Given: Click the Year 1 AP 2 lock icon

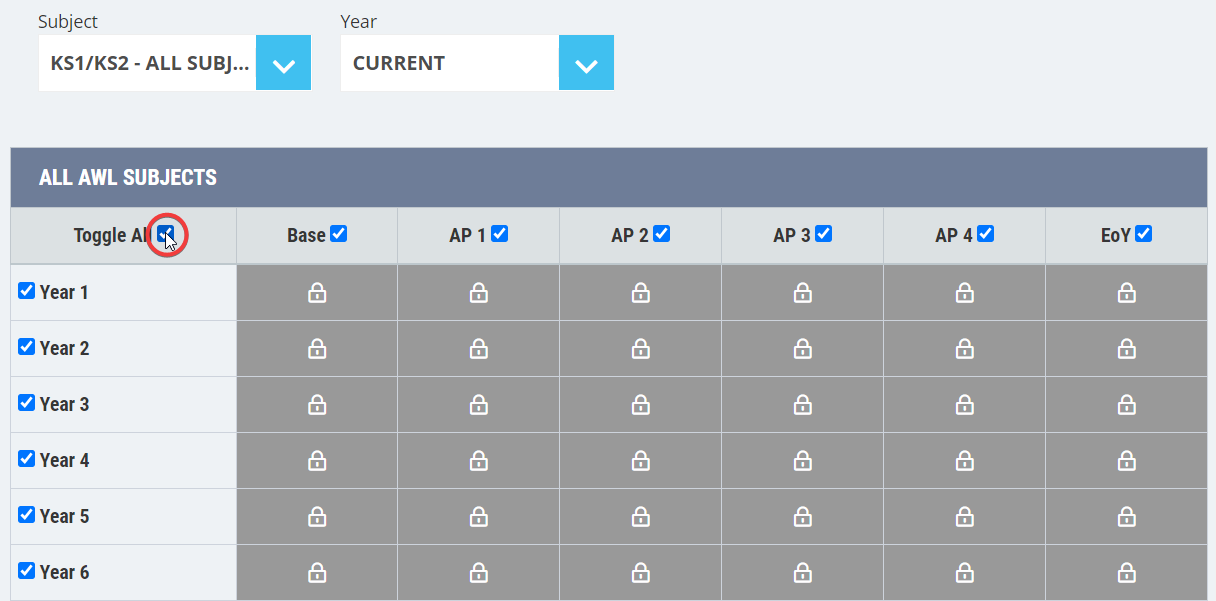Looking at the screenshot, I should (x=641, y=292).
